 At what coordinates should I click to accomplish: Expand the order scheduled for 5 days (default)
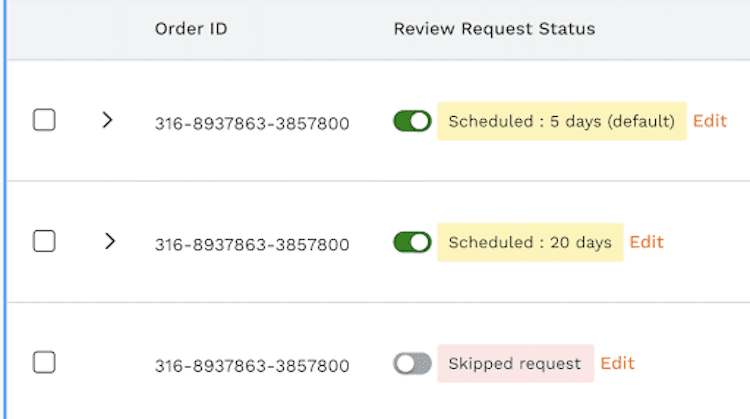(108, 120)
